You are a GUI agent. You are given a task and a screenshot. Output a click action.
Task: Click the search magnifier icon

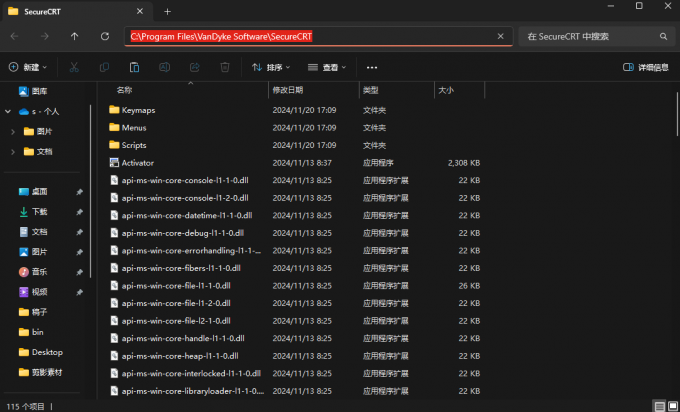[x=664, y=36]
